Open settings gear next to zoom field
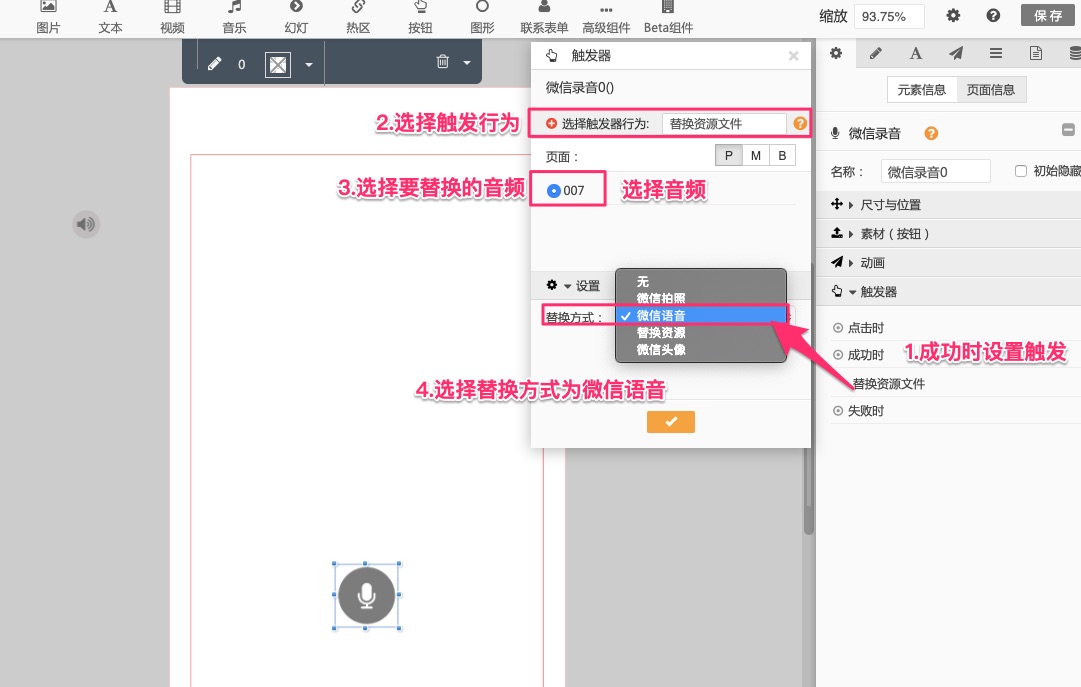 click(x=953, y=16)
